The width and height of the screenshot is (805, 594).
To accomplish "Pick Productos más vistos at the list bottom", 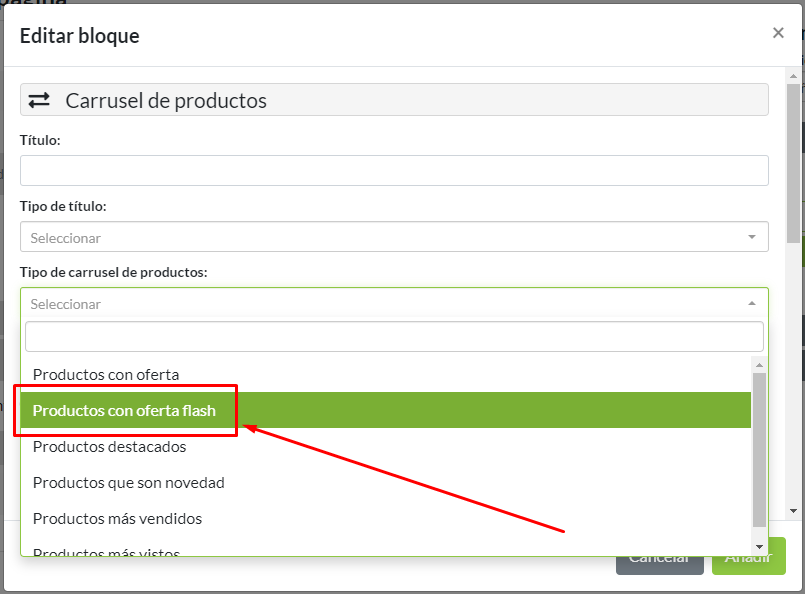I will [x=104, y=550].
